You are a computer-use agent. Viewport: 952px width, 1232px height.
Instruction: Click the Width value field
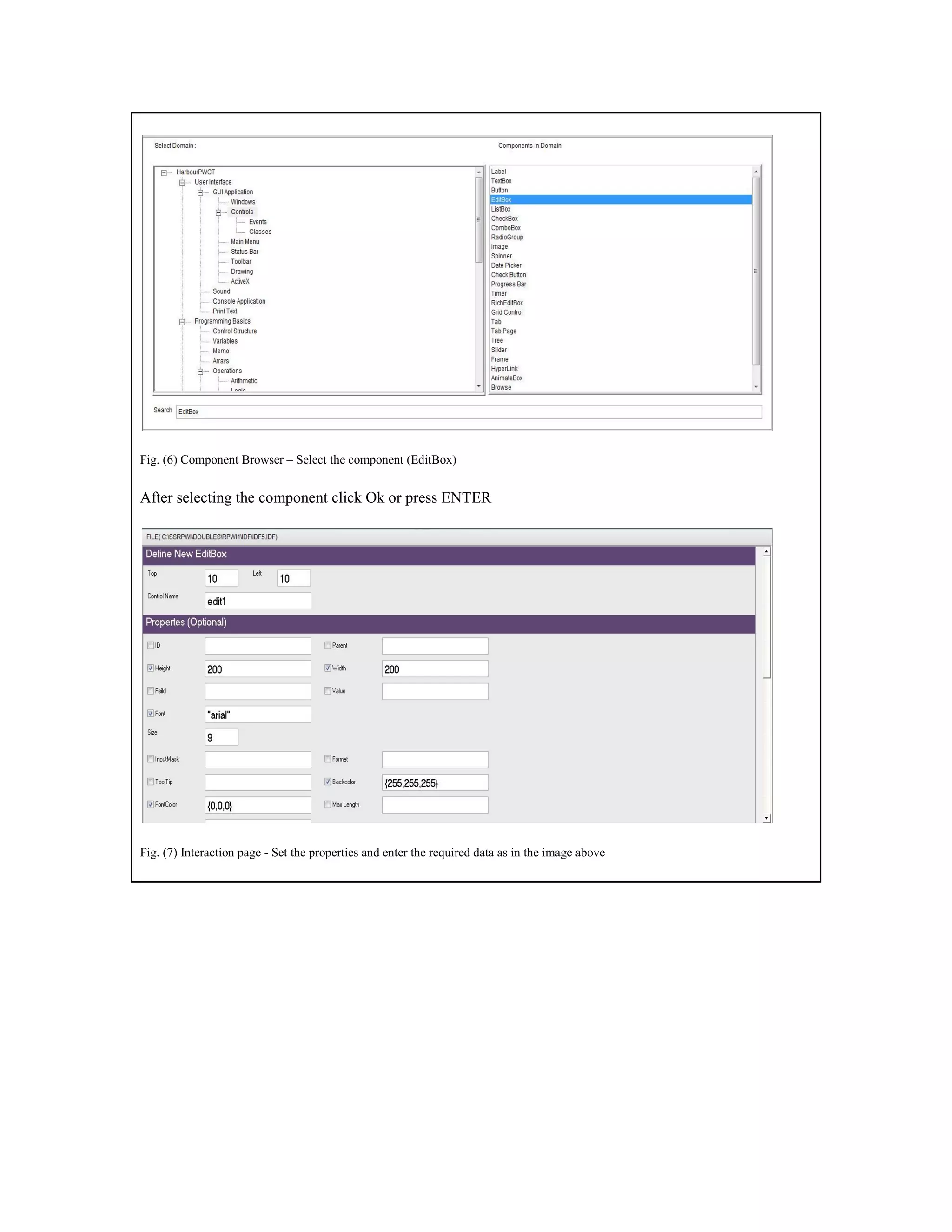click(x=435, y=669)
